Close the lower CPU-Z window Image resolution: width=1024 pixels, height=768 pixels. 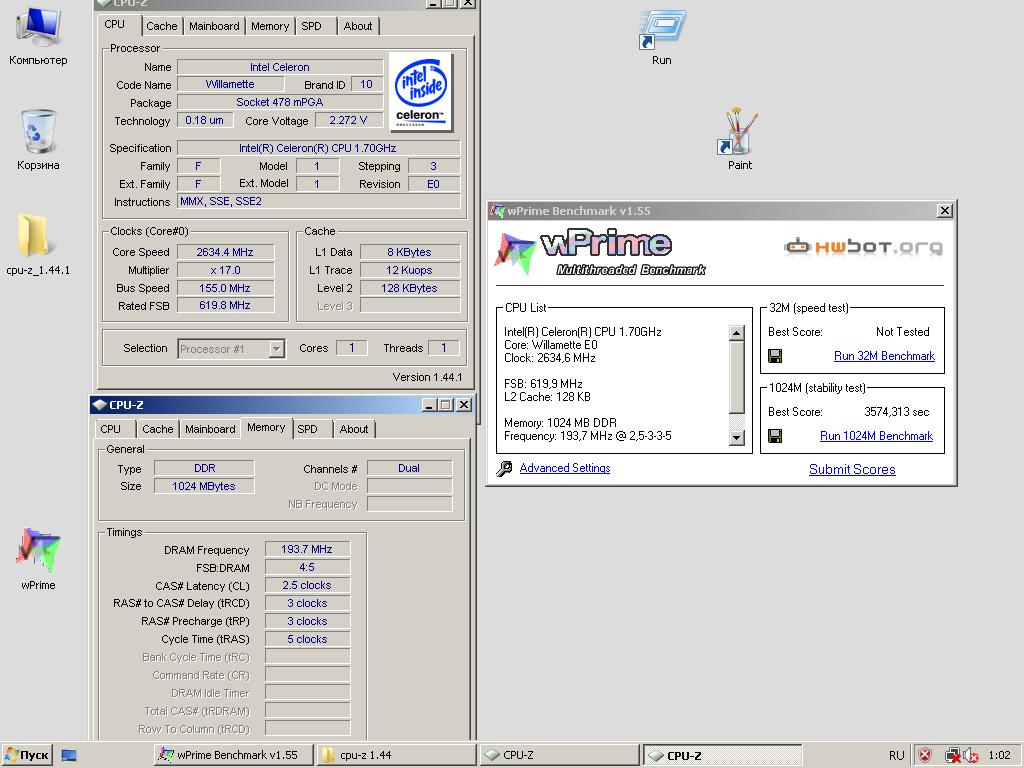coord(464,405)
